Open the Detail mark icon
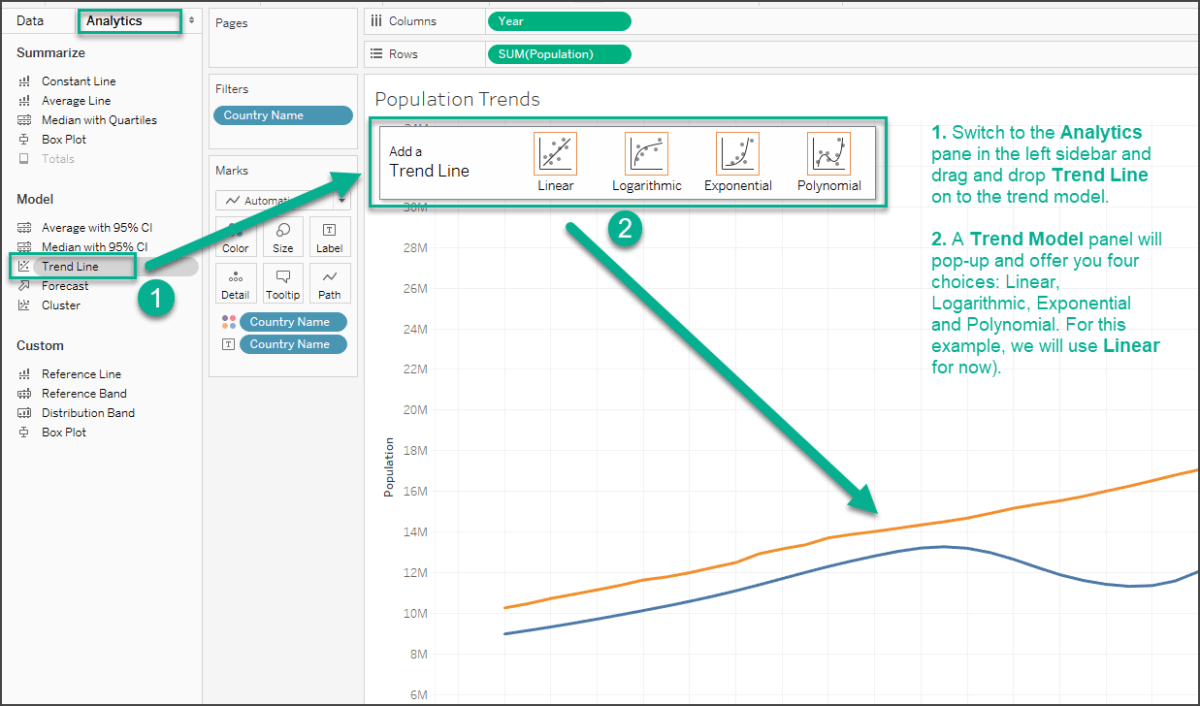The height and width of the screenshot is (706, 1200). 235,282
